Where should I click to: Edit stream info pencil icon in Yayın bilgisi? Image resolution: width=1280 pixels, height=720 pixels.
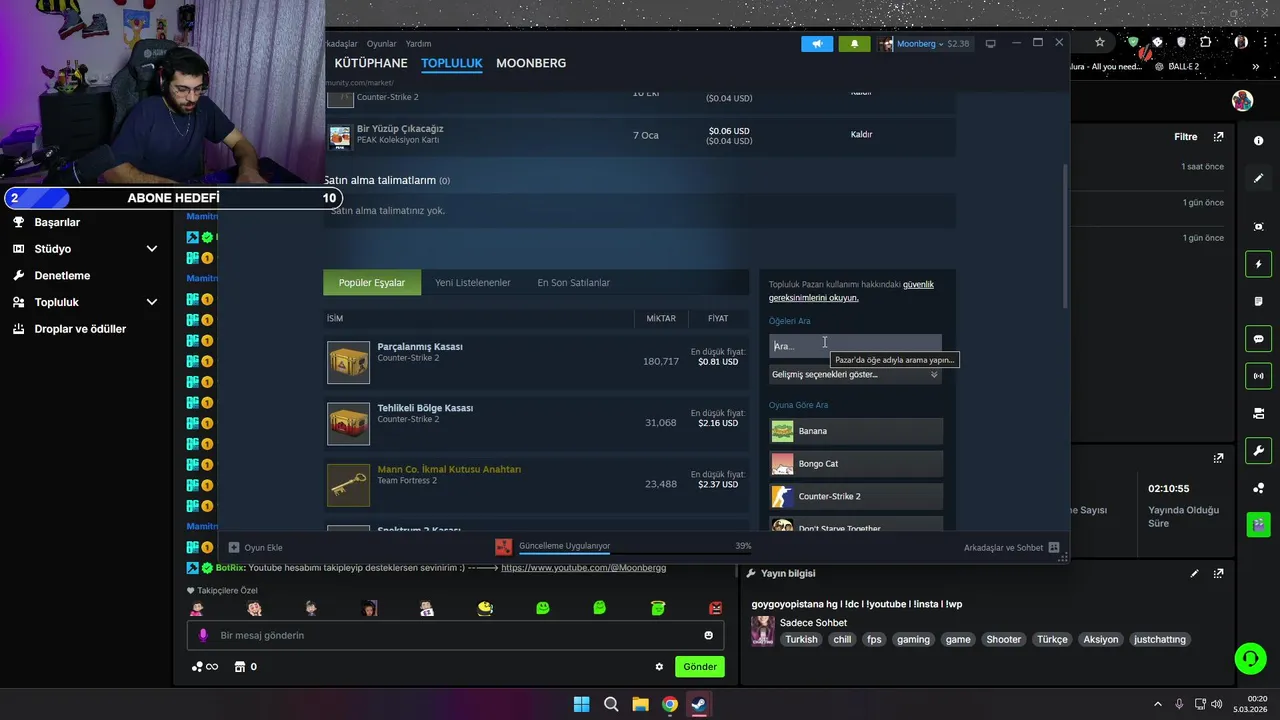1194,574
